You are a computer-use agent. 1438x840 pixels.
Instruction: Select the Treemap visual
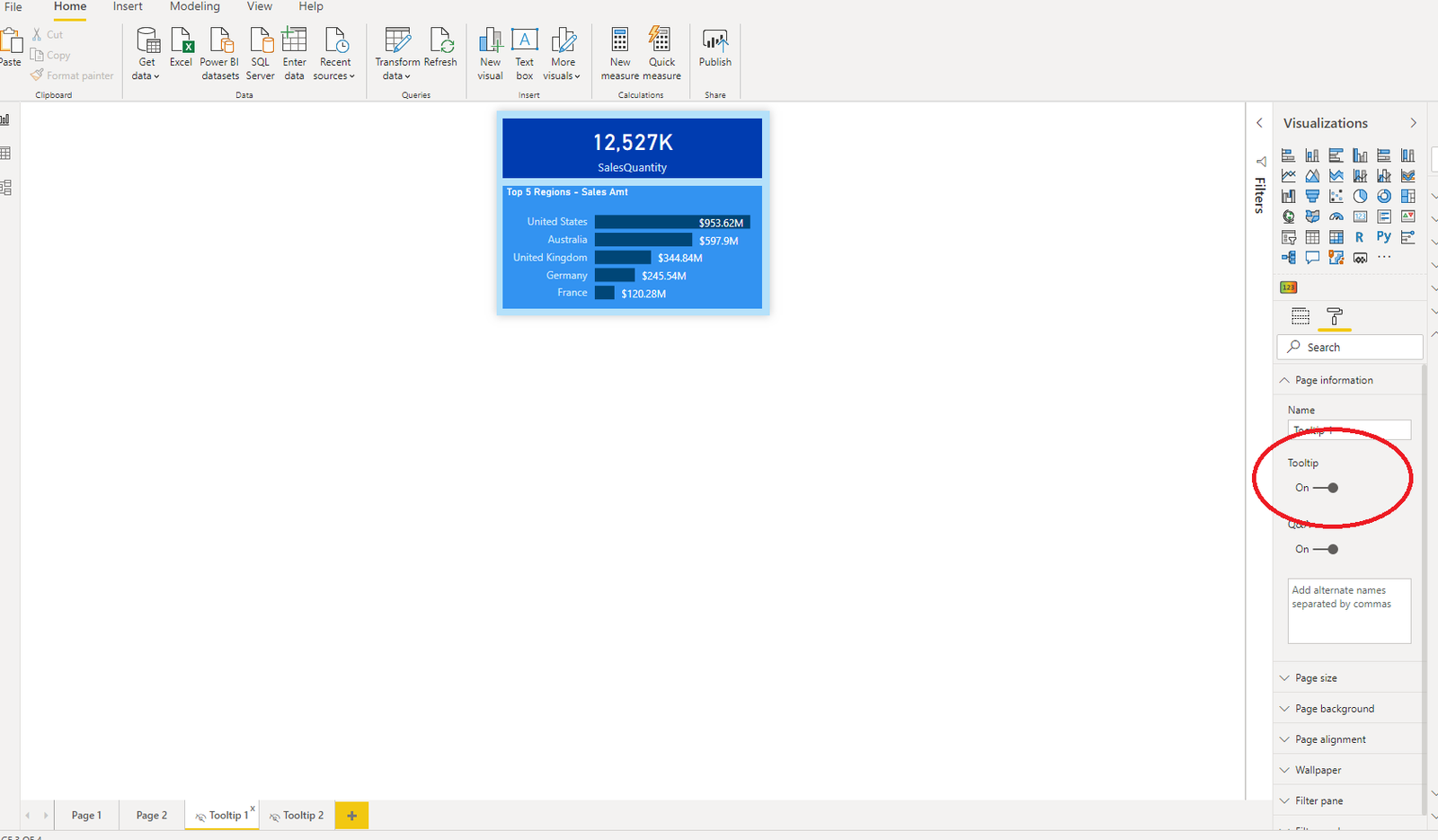pyautogui.click(x=1408, y=196)
